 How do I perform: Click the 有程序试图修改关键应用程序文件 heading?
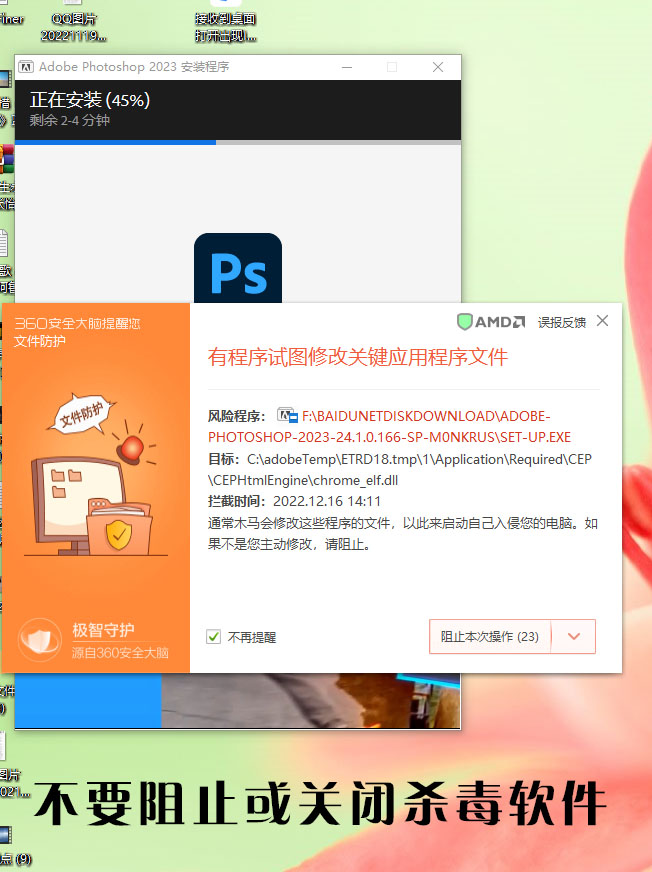[x=358, y=357]
